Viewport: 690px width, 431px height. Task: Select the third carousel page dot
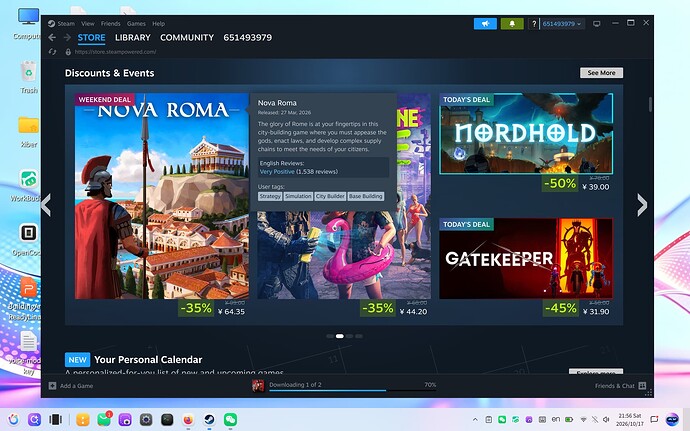349,336
